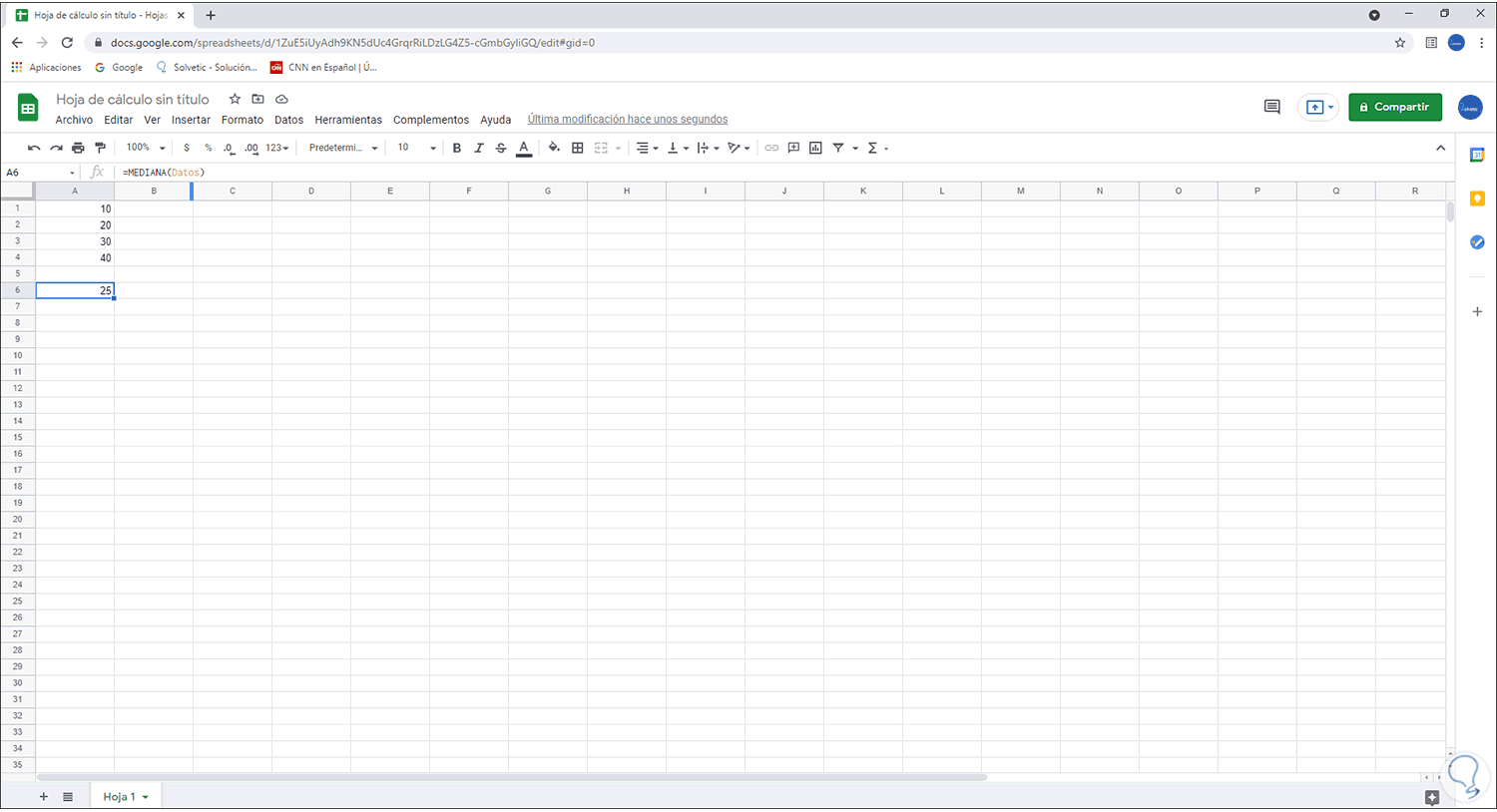
Task: Open the print icon in toolbar
Action: click(78, 147)
